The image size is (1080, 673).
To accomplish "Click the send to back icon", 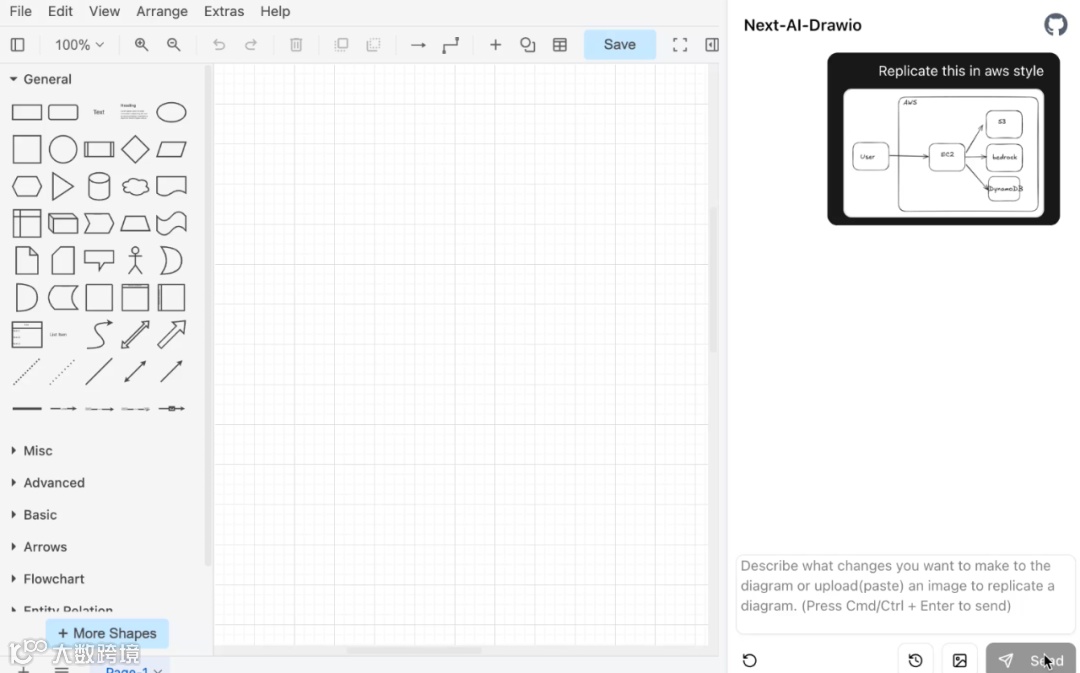I will (x=373, y=45).
